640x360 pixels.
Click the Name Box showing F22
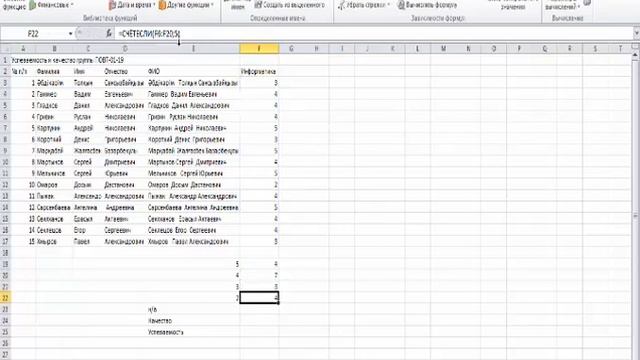click(x=33, y=33)
